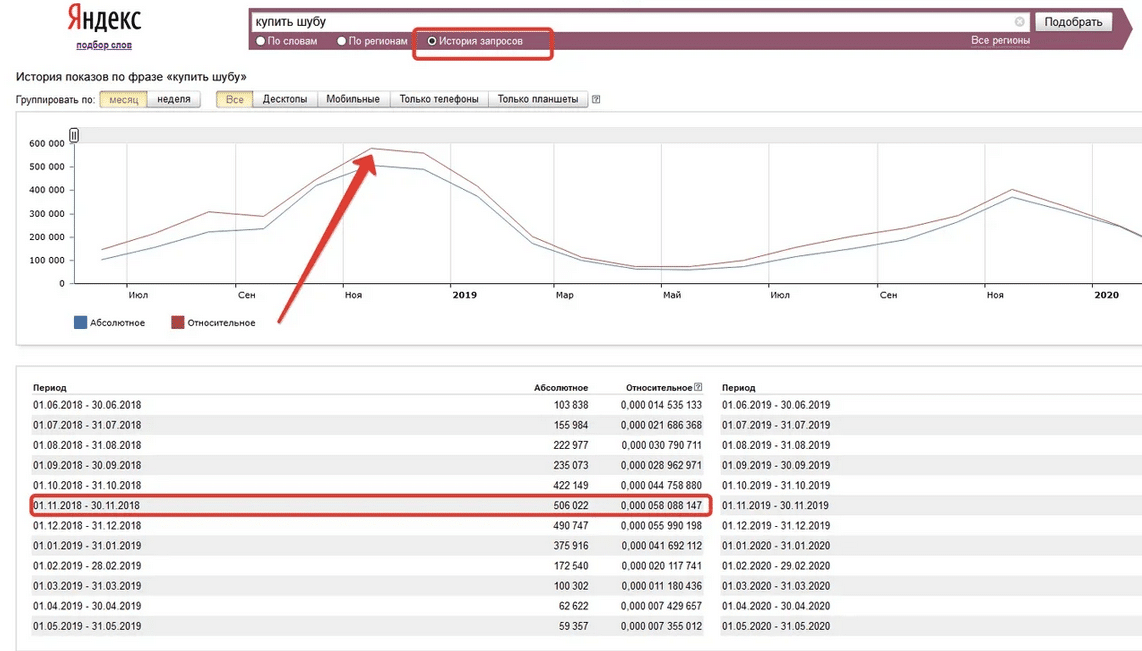Group data by месяц
1142x651 pixels.
point(123,100)
